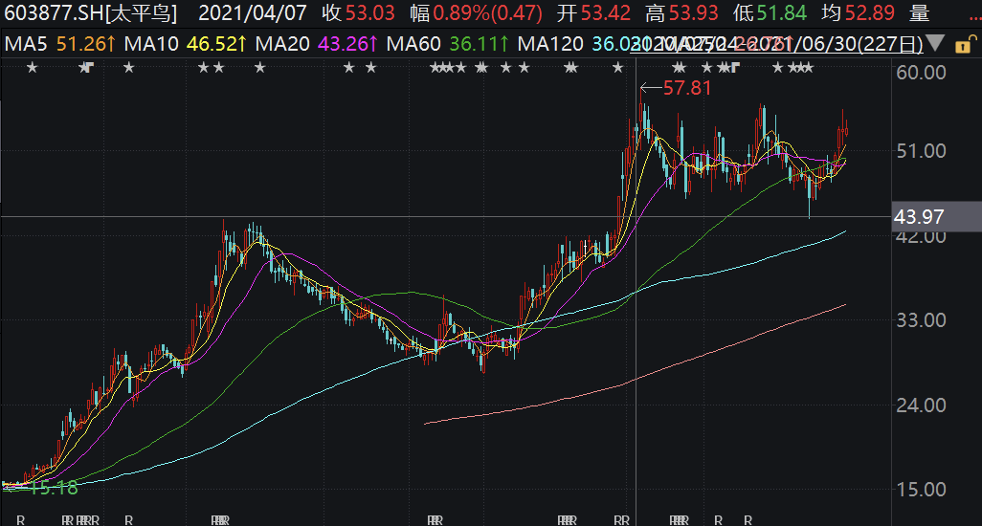Select the MA10 label in indicator bar
982x526 pixels.
pyautogui.click(x=151, y=44)
